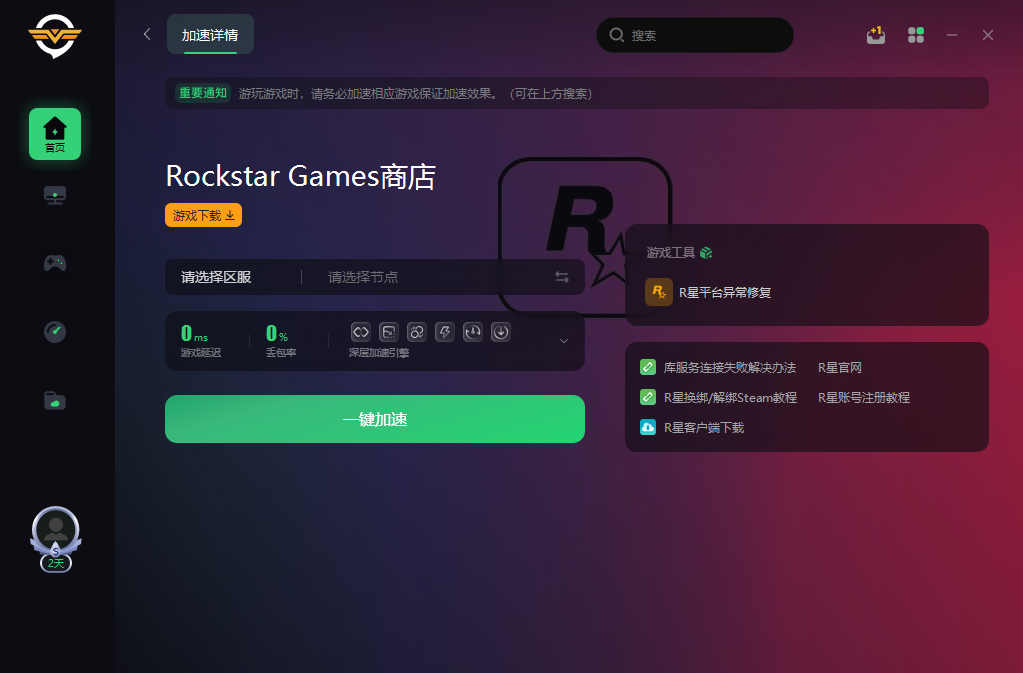1023x673 pixels.
Task: Click the 重要通知 notice label
Action: 203,93
